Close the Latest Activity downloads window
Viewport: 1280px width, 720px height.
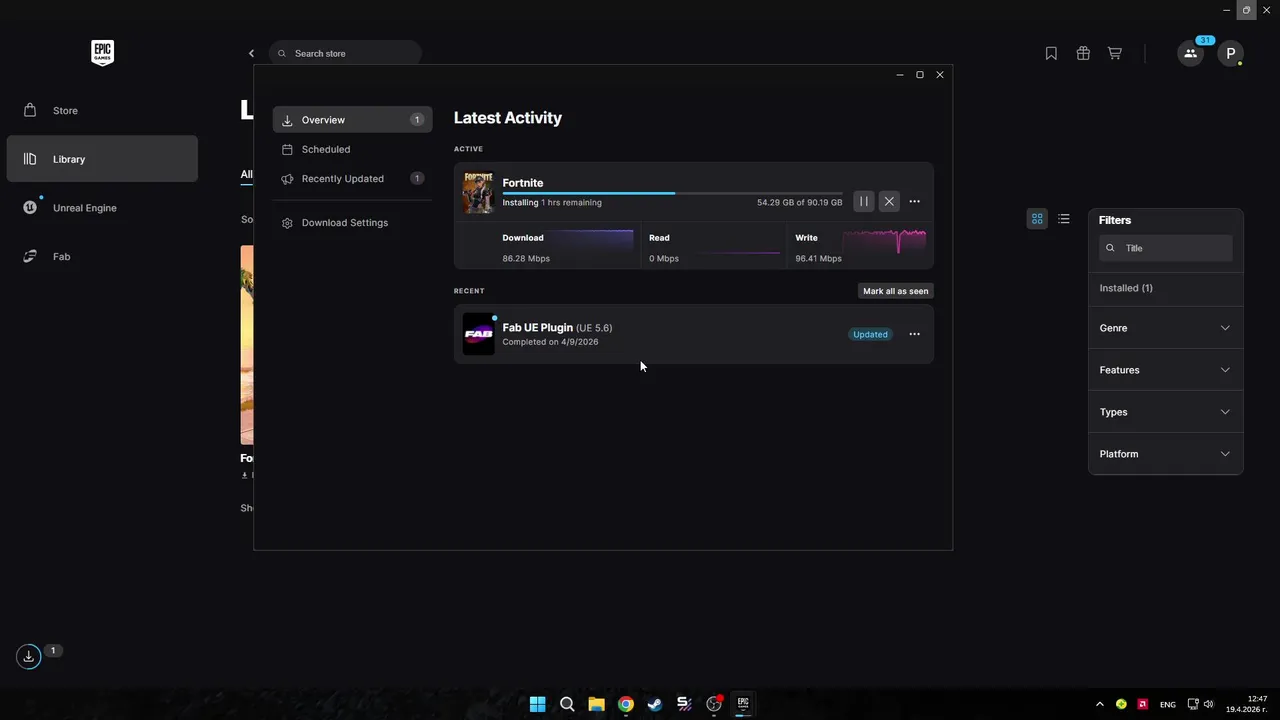(x=939, y=75)
